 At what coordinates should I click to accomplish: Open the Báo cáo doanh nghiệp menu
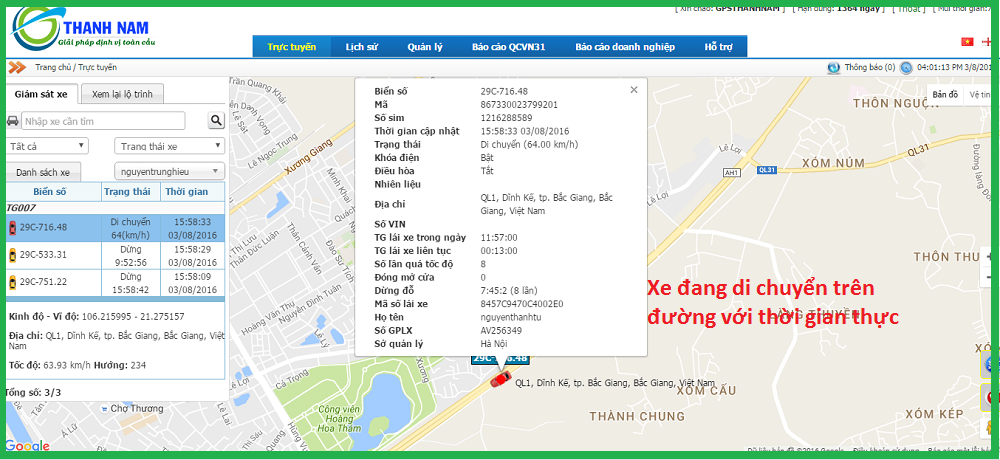(624, 47)
